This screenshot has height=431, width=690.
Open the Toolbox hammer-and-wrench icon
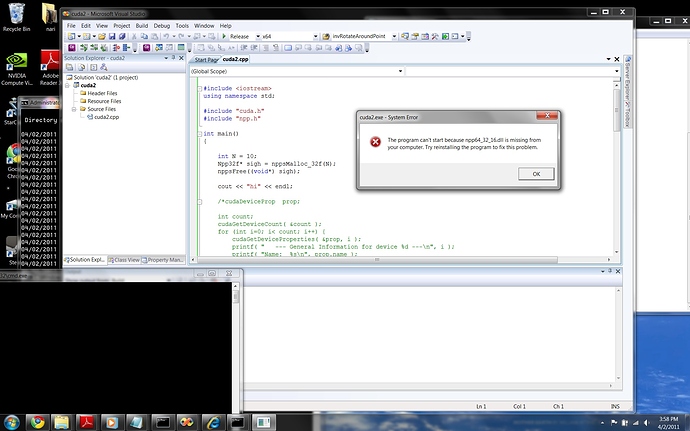pyautogui.click(x=435, y=37)
